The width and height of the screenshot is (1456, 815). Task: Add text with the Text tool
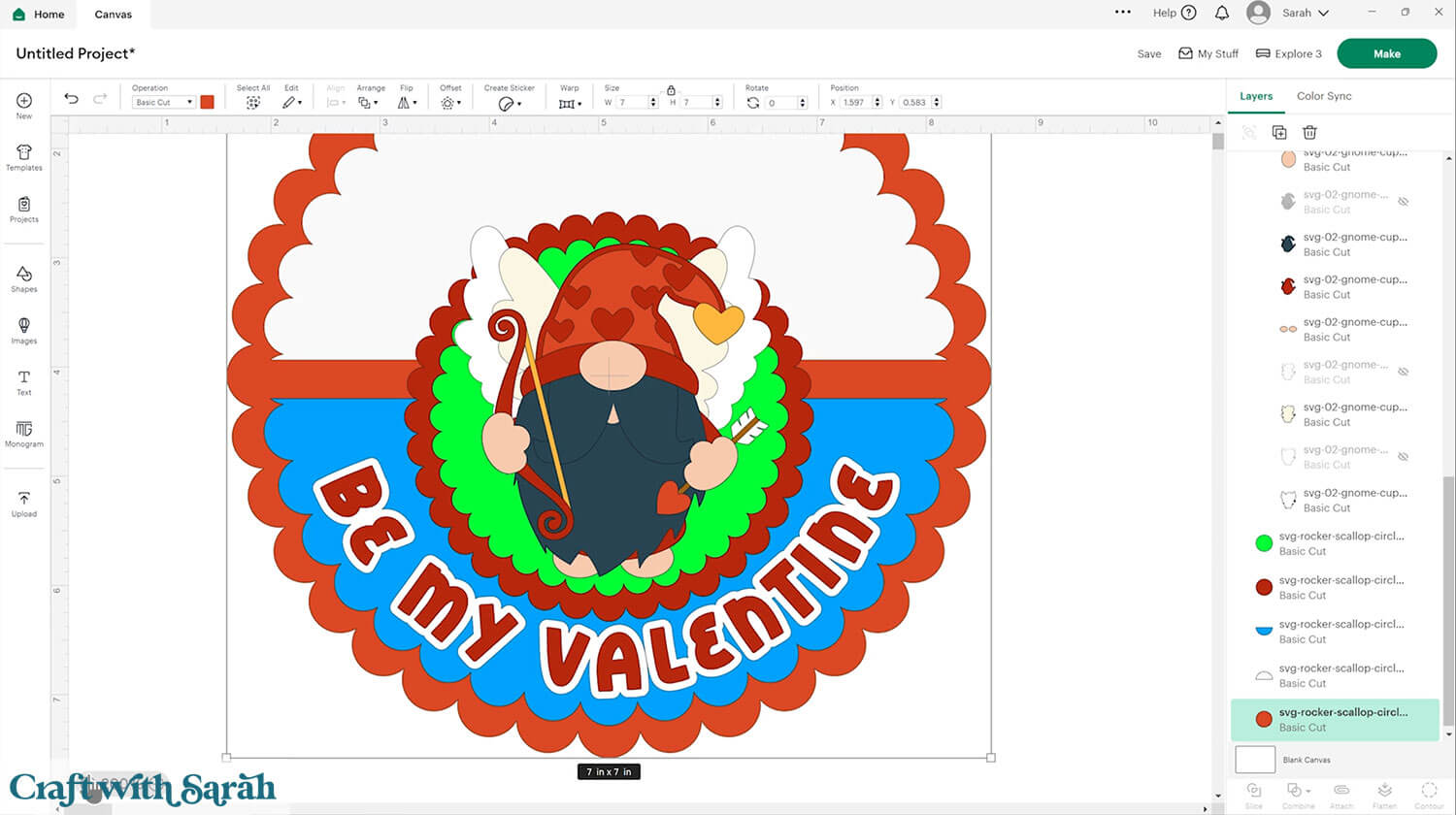24,381
